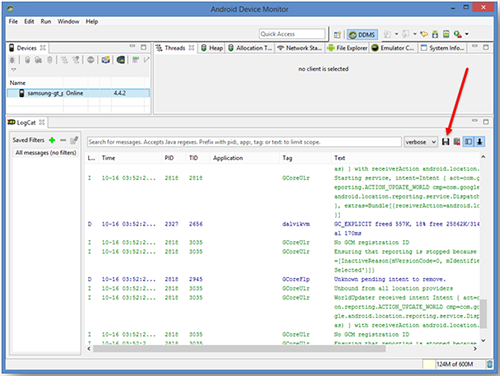500x376 pixels.
Task: Take a screen capture of the device
Action: (x=106, y=60)
